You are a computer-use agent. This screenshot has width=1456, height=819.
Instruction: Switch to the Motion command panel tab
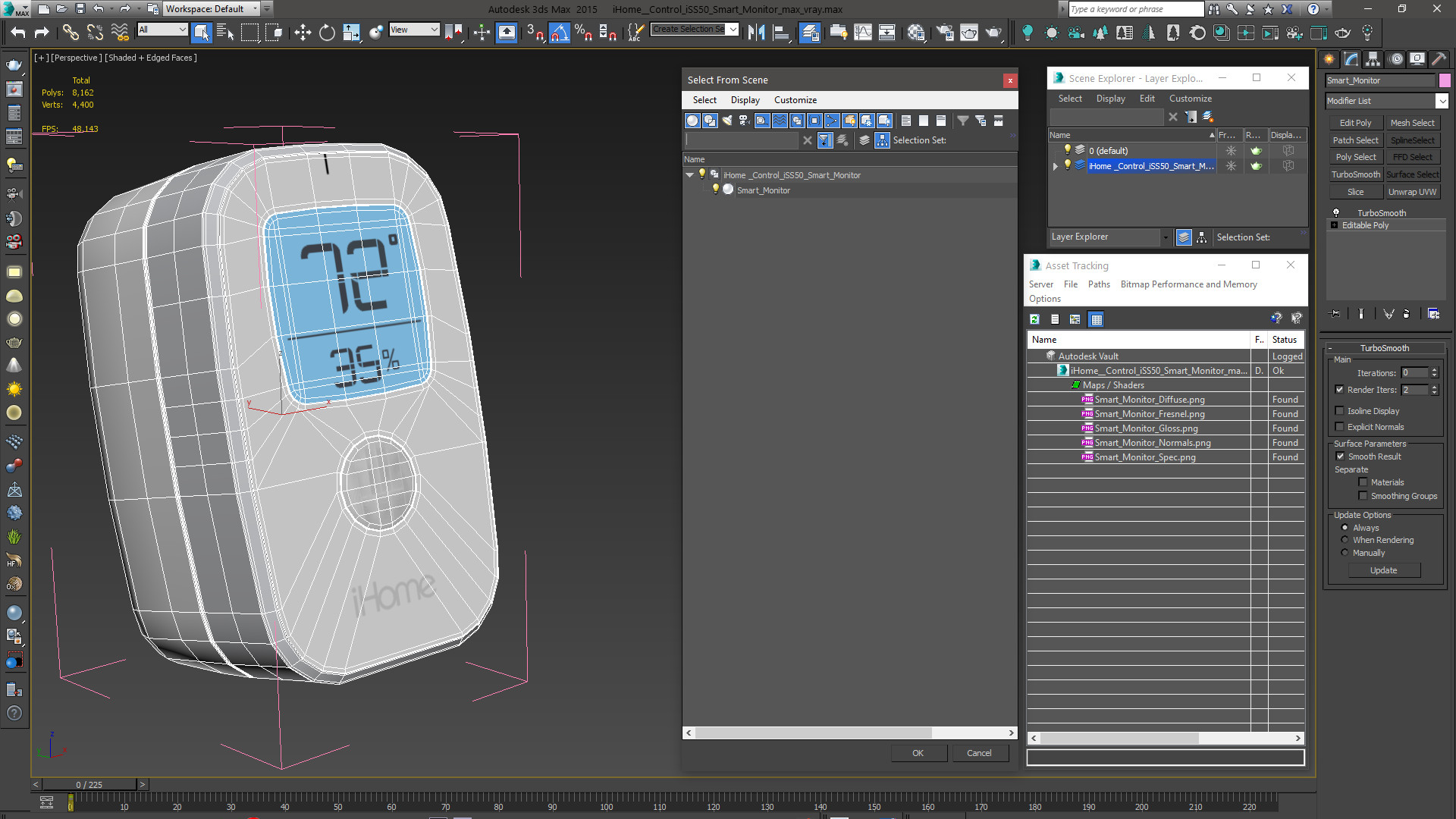[x=1395, y=59]
